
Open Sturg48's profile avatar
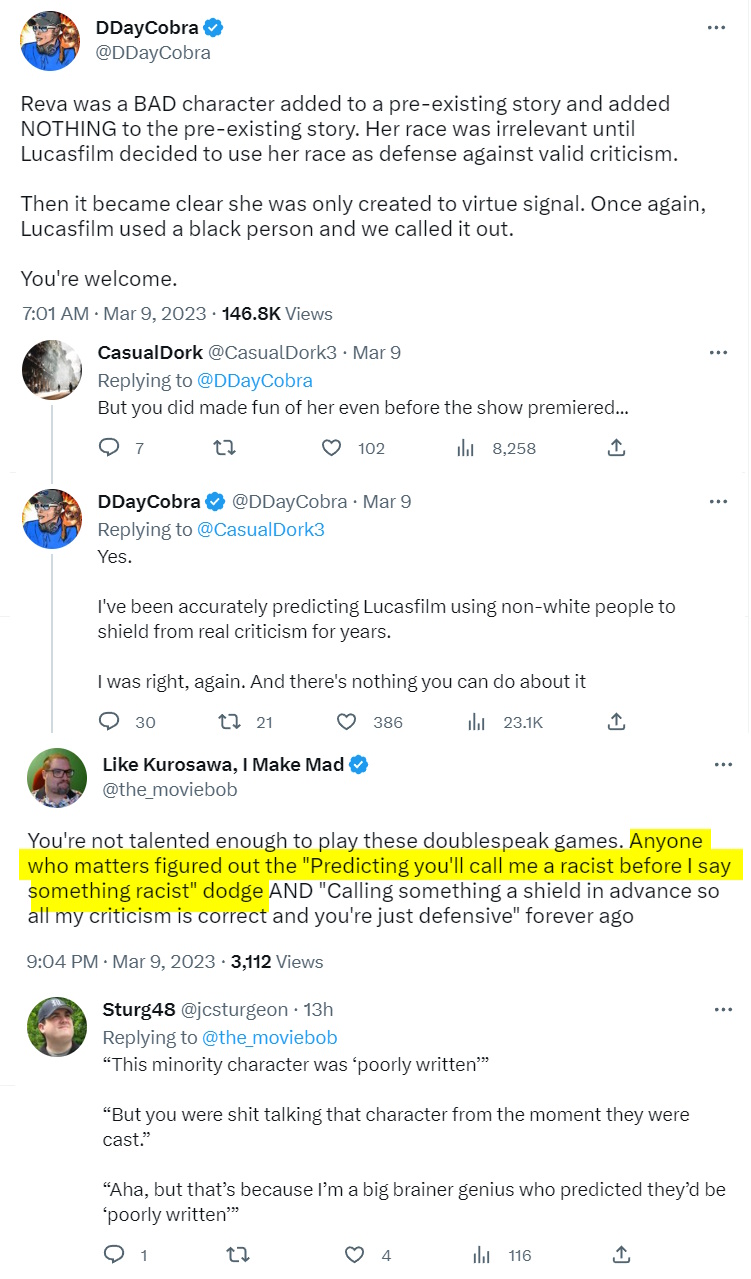(57, 1026)
